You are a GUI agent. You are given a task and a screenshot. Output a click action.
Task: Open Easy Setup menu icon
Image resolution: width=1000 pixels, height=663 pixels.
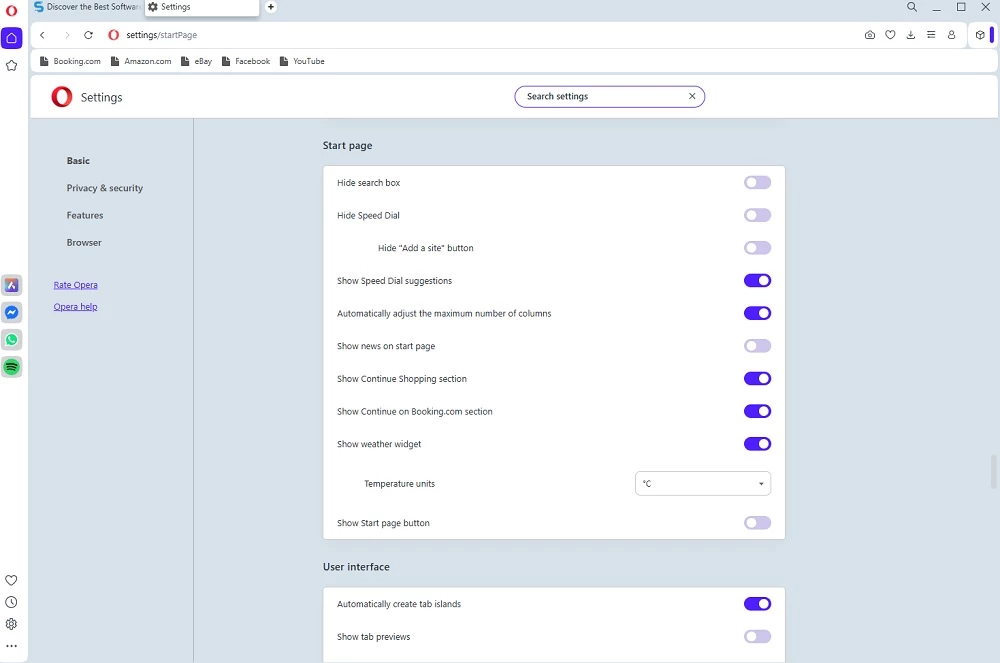tap(930, 35)
